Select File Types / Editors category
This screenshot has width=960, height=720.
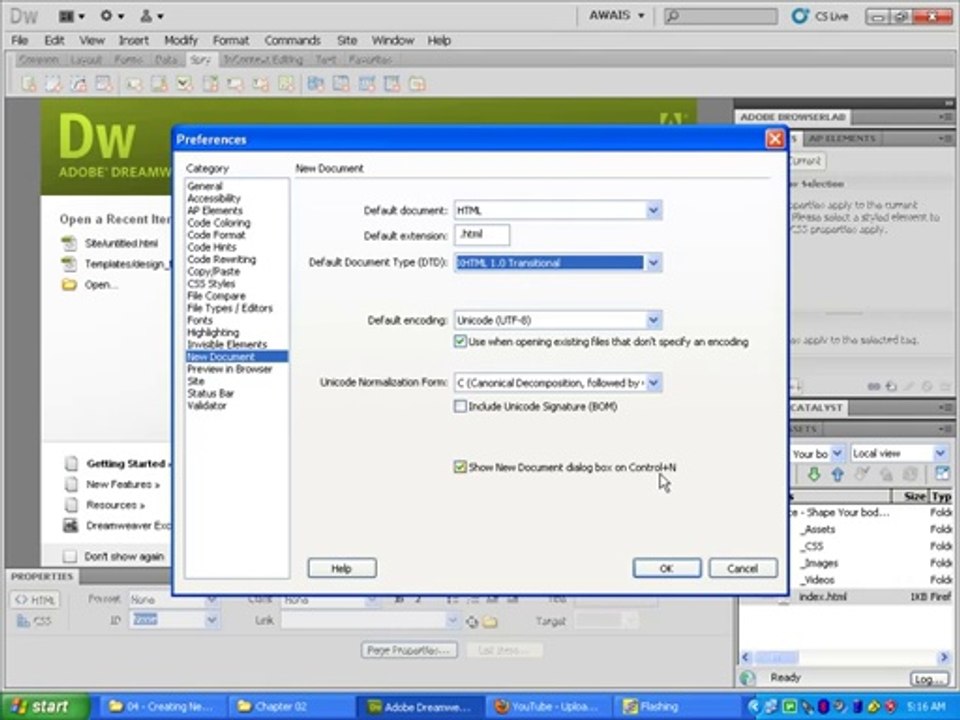click(x=230, y=308)
